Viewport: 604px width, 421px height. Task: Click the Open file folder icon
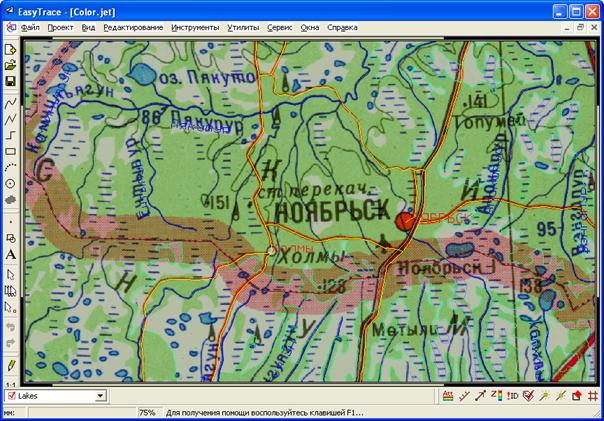(10, 65)
